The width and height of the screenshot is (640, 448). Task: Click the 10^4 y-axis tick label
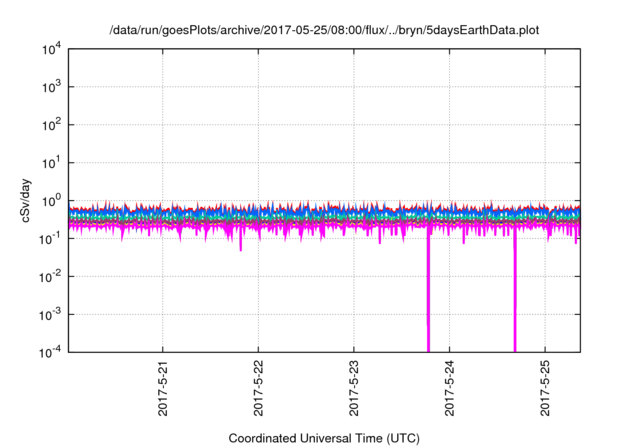pos(51,49)
